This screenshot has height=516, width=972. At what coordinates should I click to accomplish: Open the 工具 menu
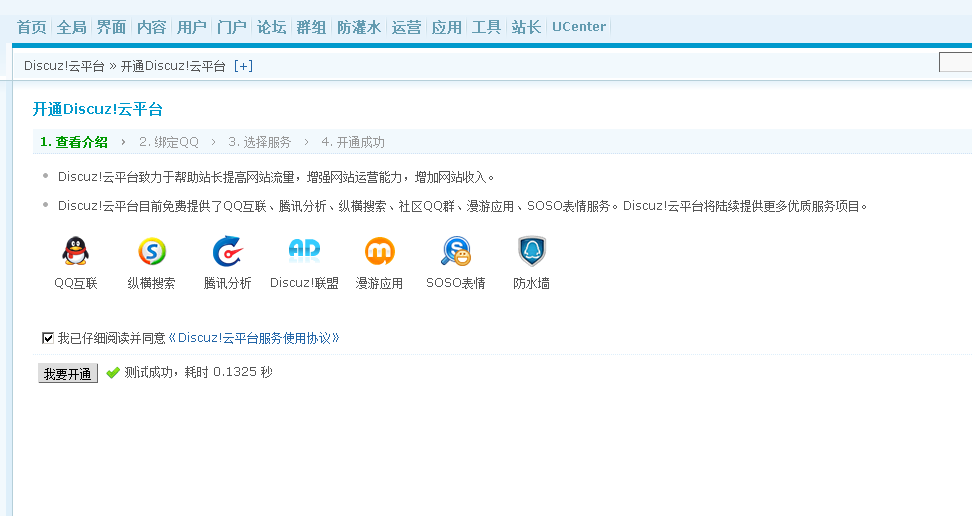click(x=486, y=27)
